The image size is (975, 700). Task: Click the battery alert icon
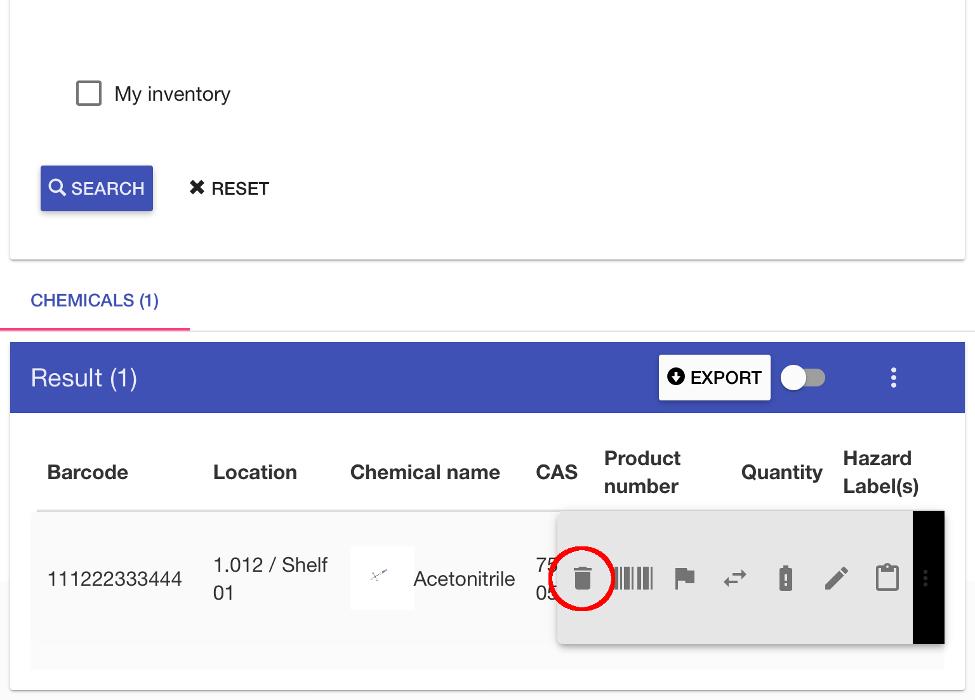point(785,578)
